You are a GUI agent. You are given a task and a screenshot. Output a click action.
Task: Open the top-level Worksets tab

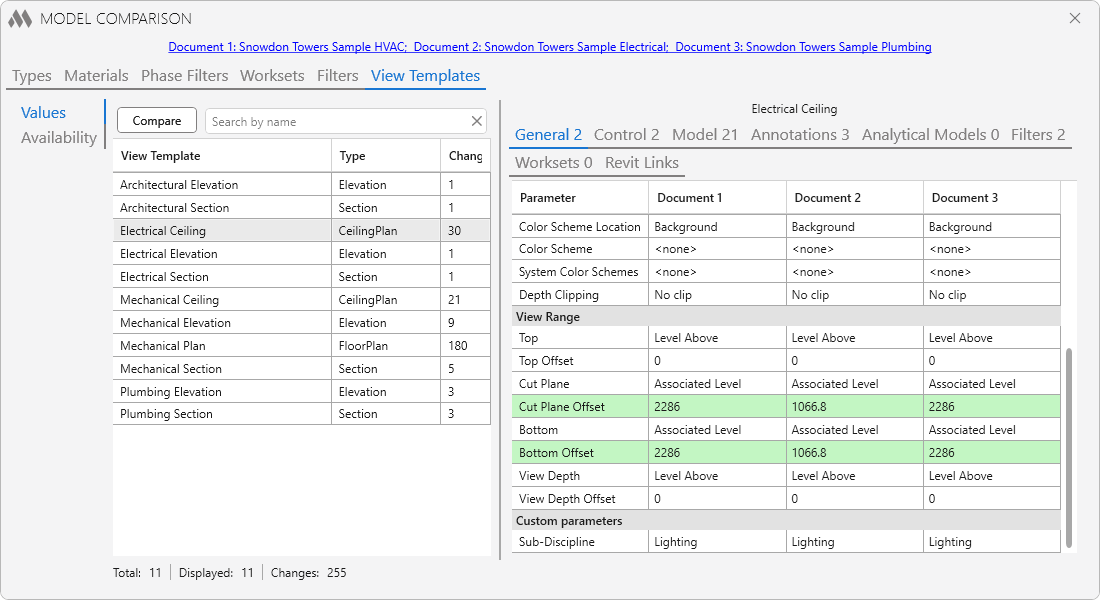(x=272, y=76)
